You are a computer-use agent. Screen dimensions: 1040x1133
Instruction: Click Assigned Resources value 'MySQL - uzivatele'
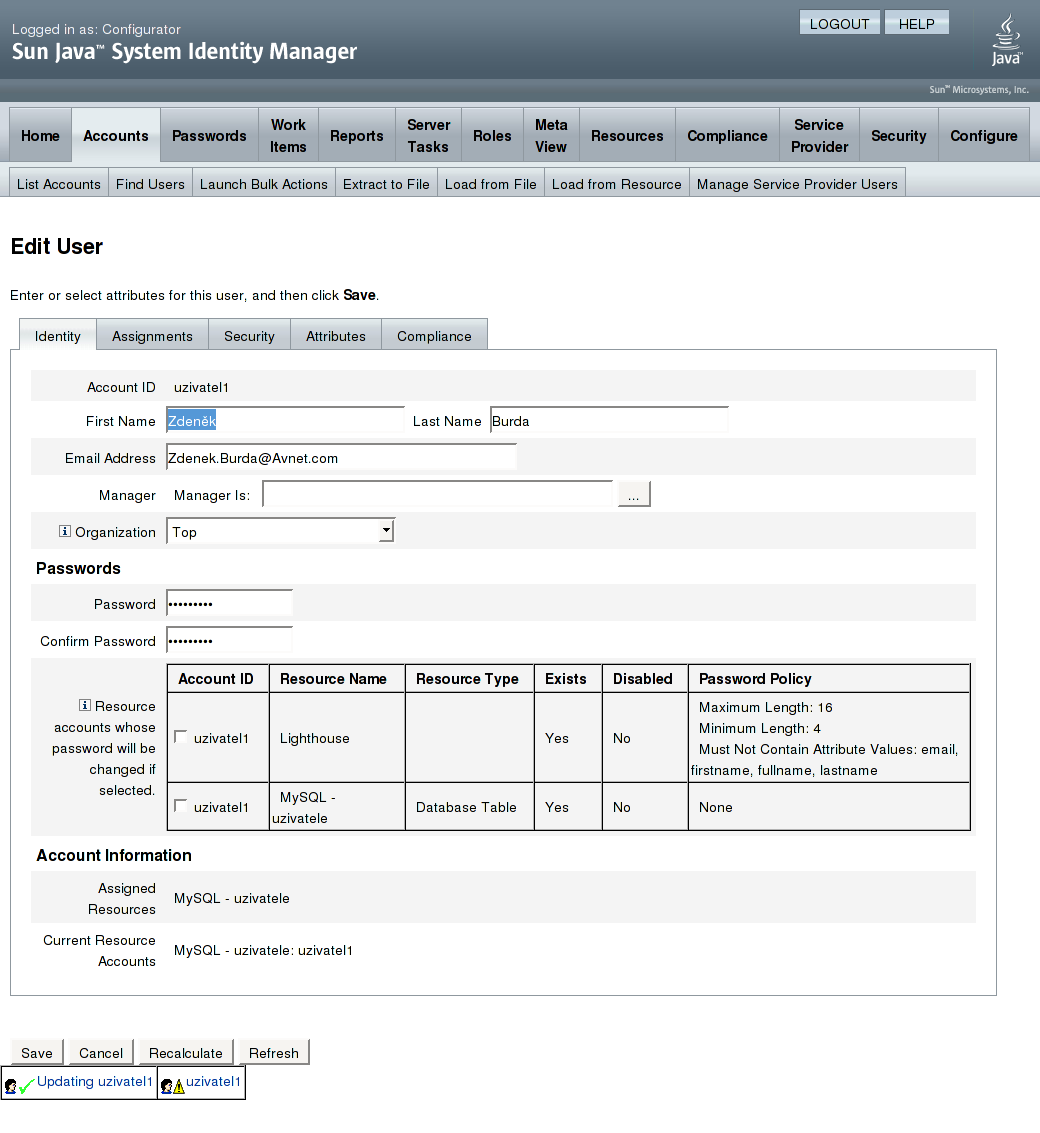point(231,897)
